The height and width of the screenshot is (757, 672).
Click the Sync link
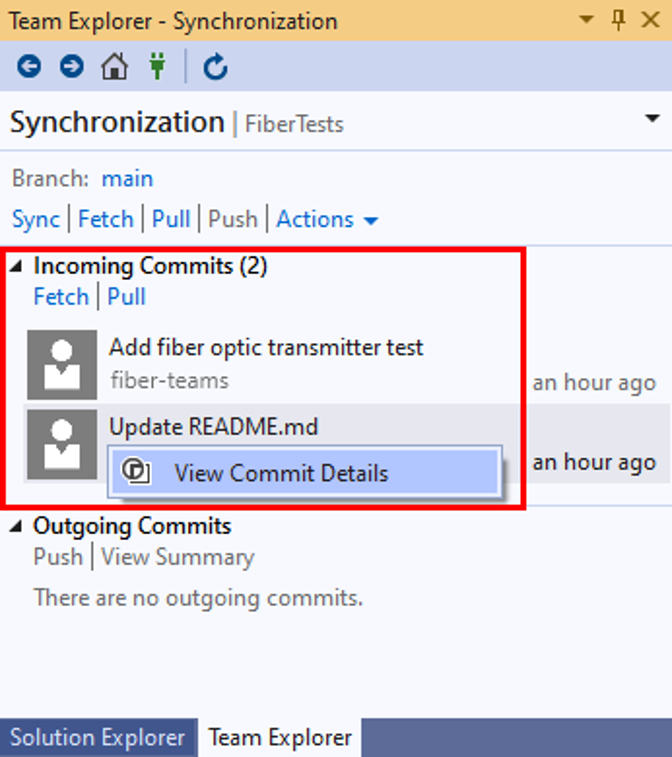pos(36,220)
